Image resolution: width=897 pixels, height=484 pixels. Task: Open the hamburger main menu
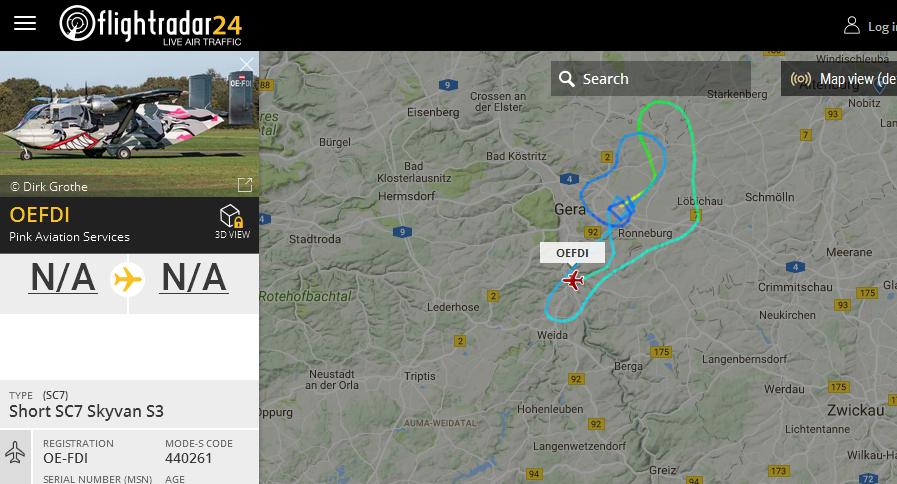click(x=25, y=23)
